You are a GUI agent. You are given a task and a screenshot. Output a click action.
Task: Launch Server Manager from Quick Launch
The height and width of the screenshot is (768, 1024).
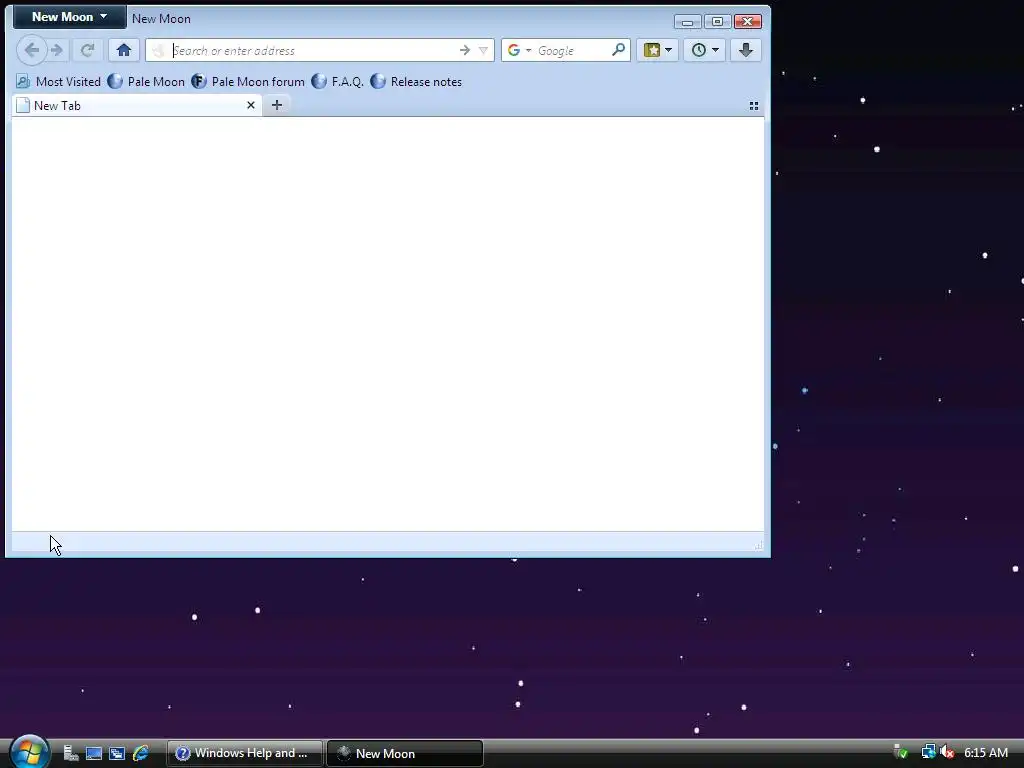71,753
